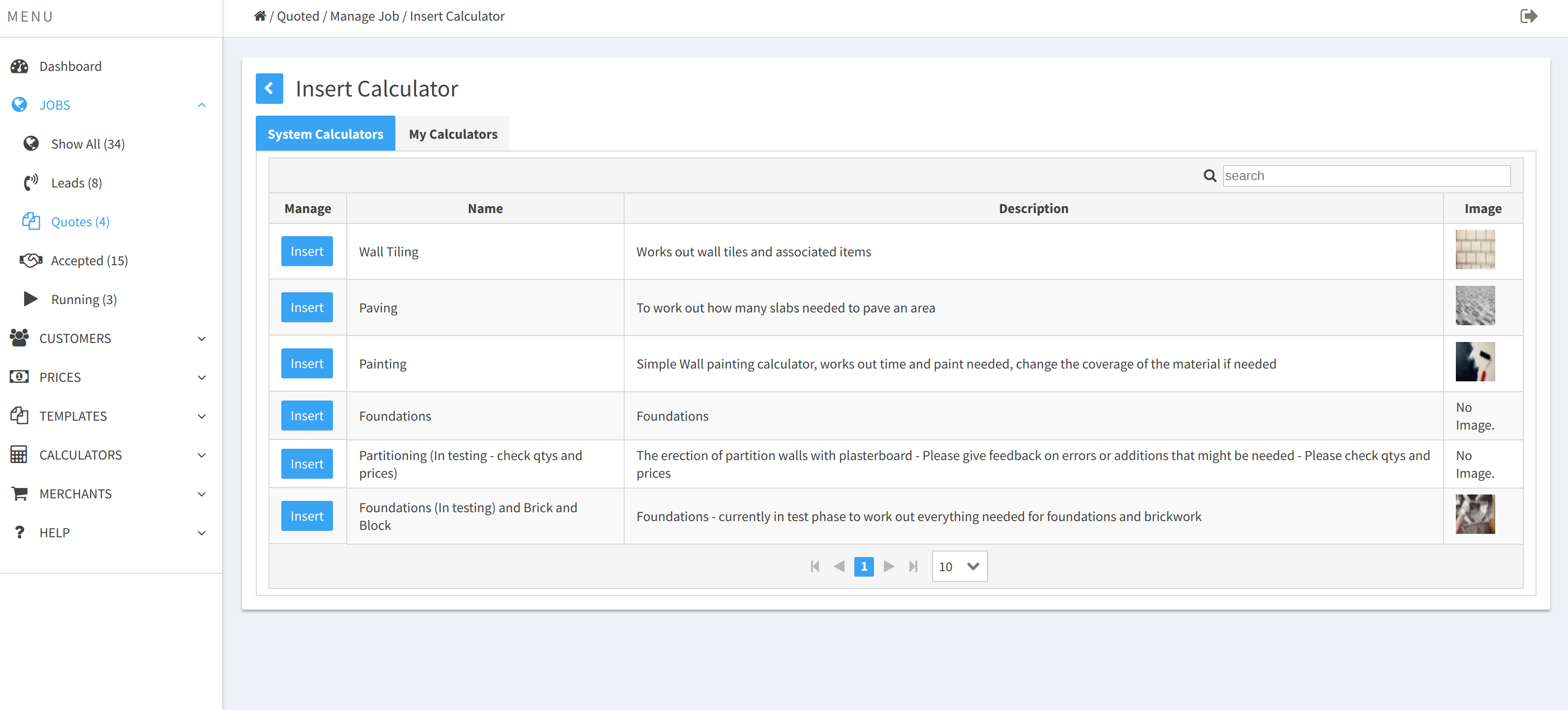
Task: Expand the PRICES menu chevron
Action: click(202, 378)
